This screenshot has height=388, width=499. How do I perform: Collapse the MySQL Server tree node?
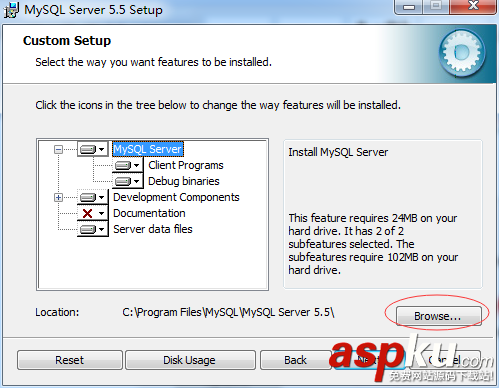click(58, 149)
